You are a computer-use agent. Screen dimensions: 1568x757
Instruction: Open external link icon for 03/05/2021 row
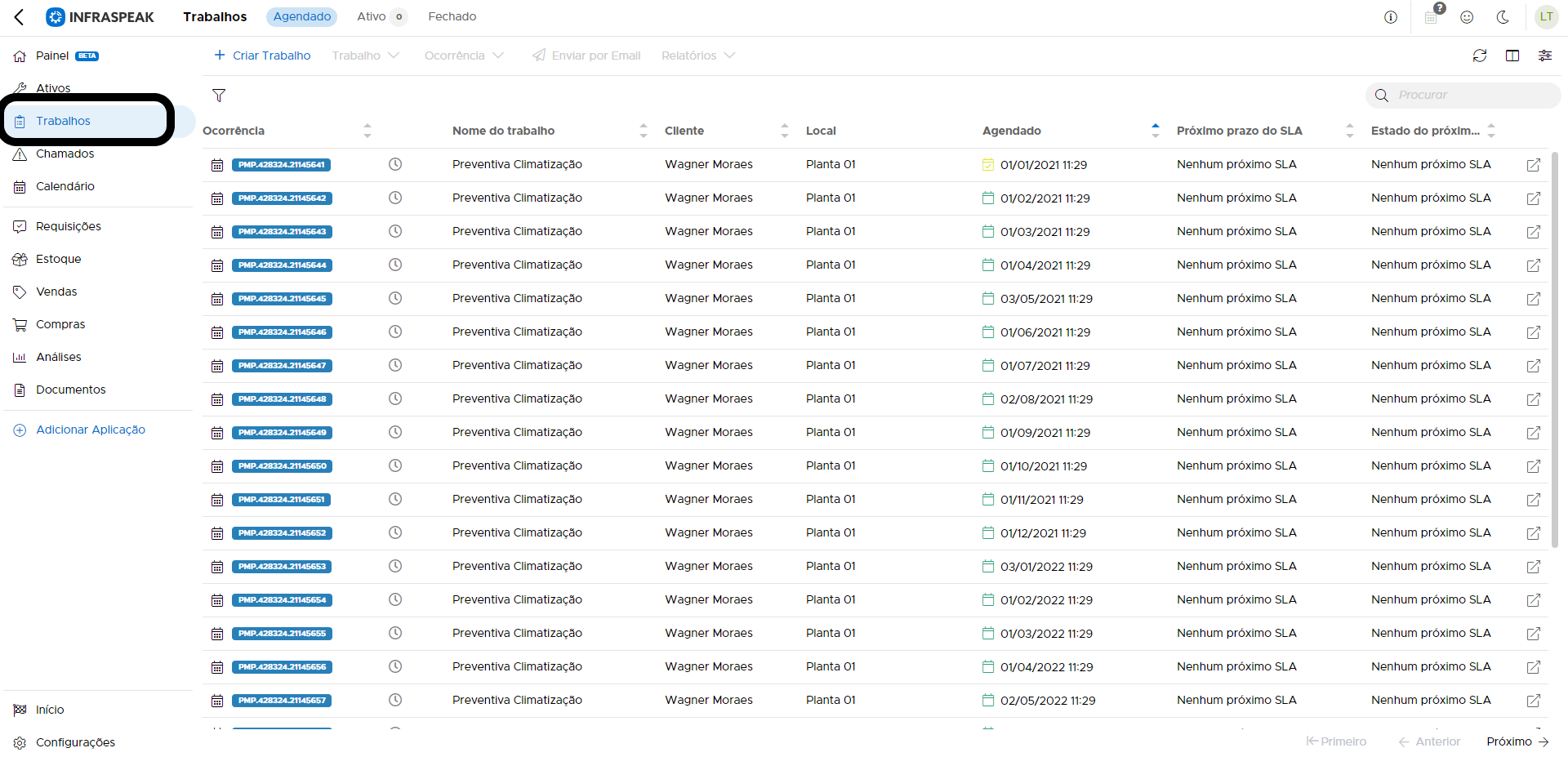1534,299
